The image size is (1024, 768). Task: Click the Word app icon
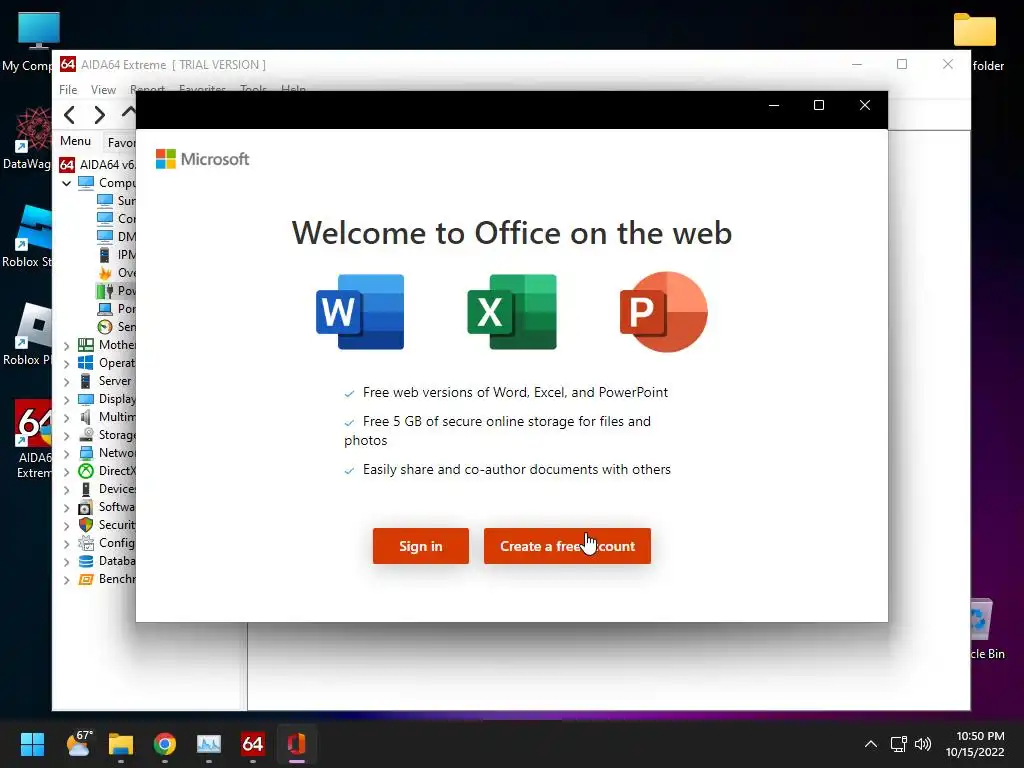click(x=360, y=312)
